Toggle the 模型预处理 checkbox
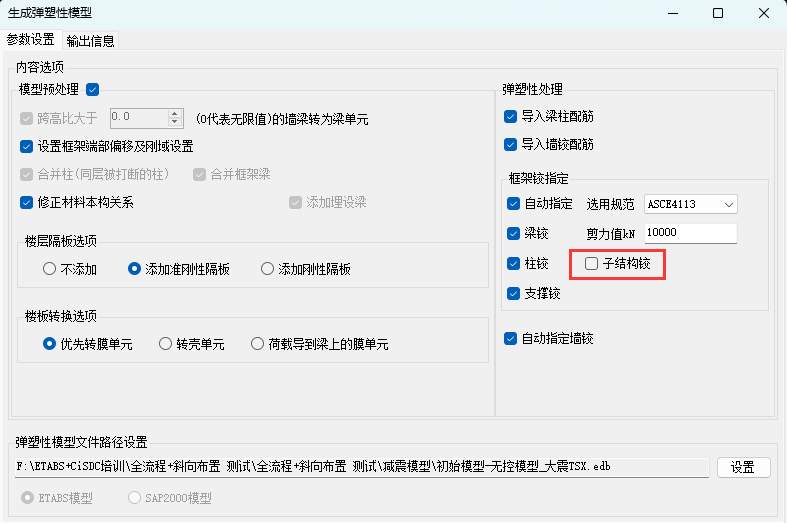Image resolution: width=787 pixels, height=523 pixels. click(x=93, y=90)
